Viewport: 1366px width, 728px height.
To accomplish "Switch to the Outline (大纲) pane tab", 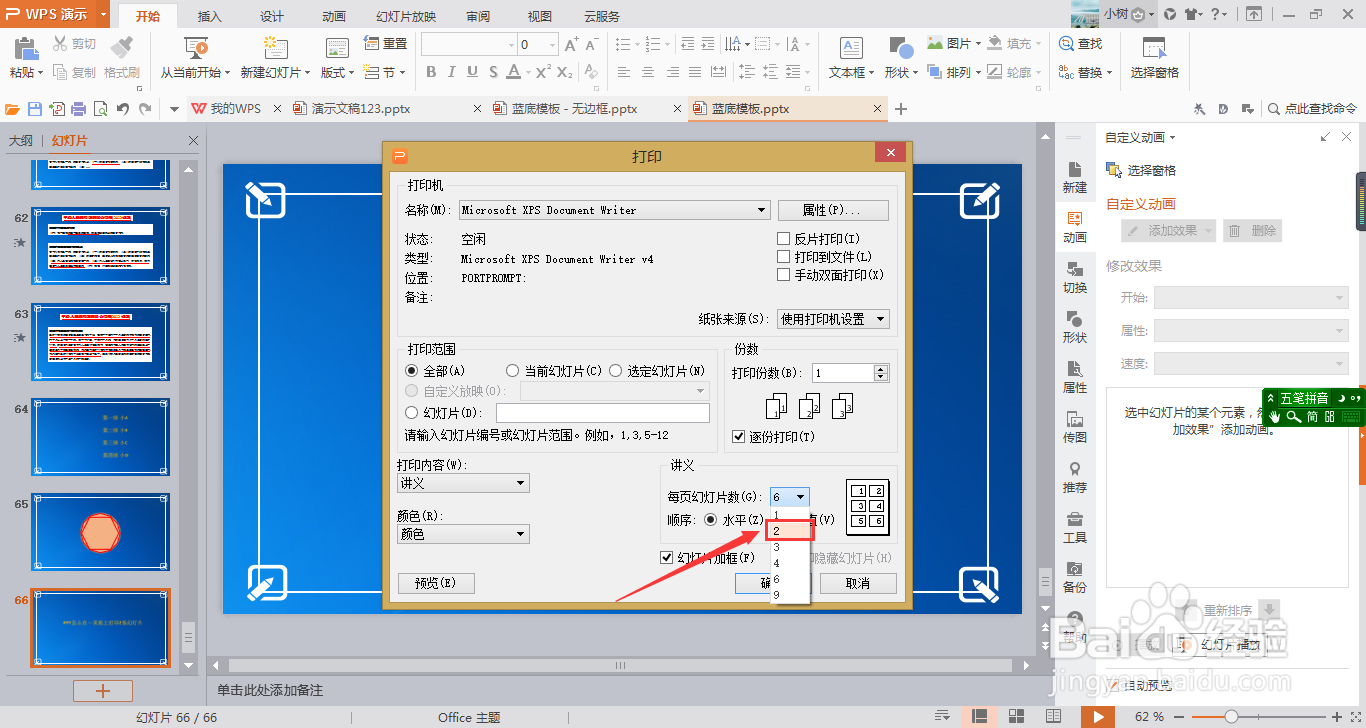I will pyautogui.click(x=21, y=141).
